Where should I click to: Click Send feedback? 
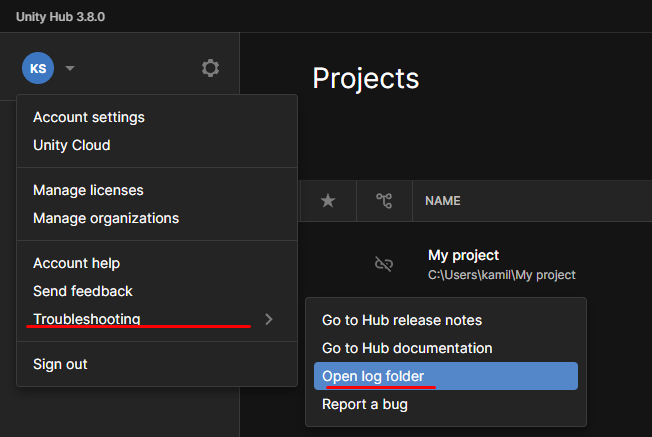click(x=83, y=291)
